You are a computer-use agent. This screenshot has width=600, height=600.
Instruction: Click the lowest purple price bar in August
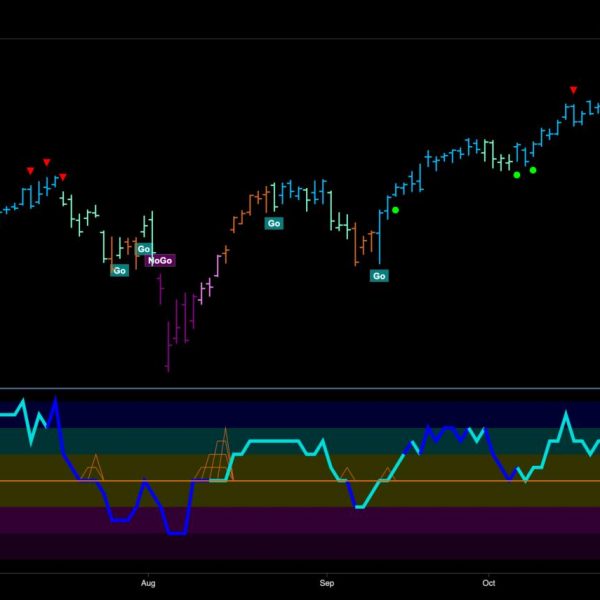pyautogui.click(x=168, y=347)
